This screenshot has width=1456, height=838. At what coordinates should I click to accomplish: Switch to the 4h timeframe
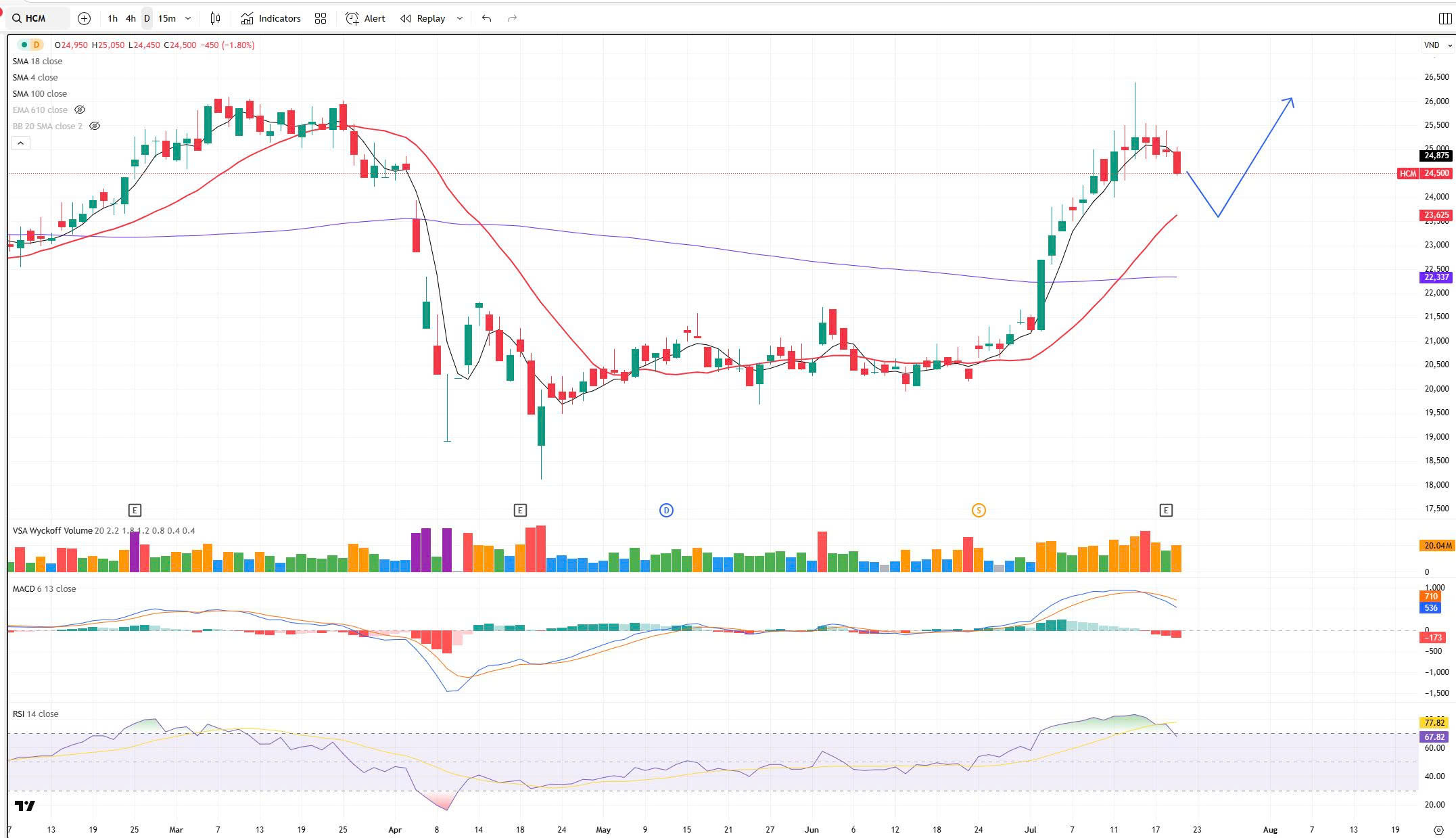tap(131, 18)
